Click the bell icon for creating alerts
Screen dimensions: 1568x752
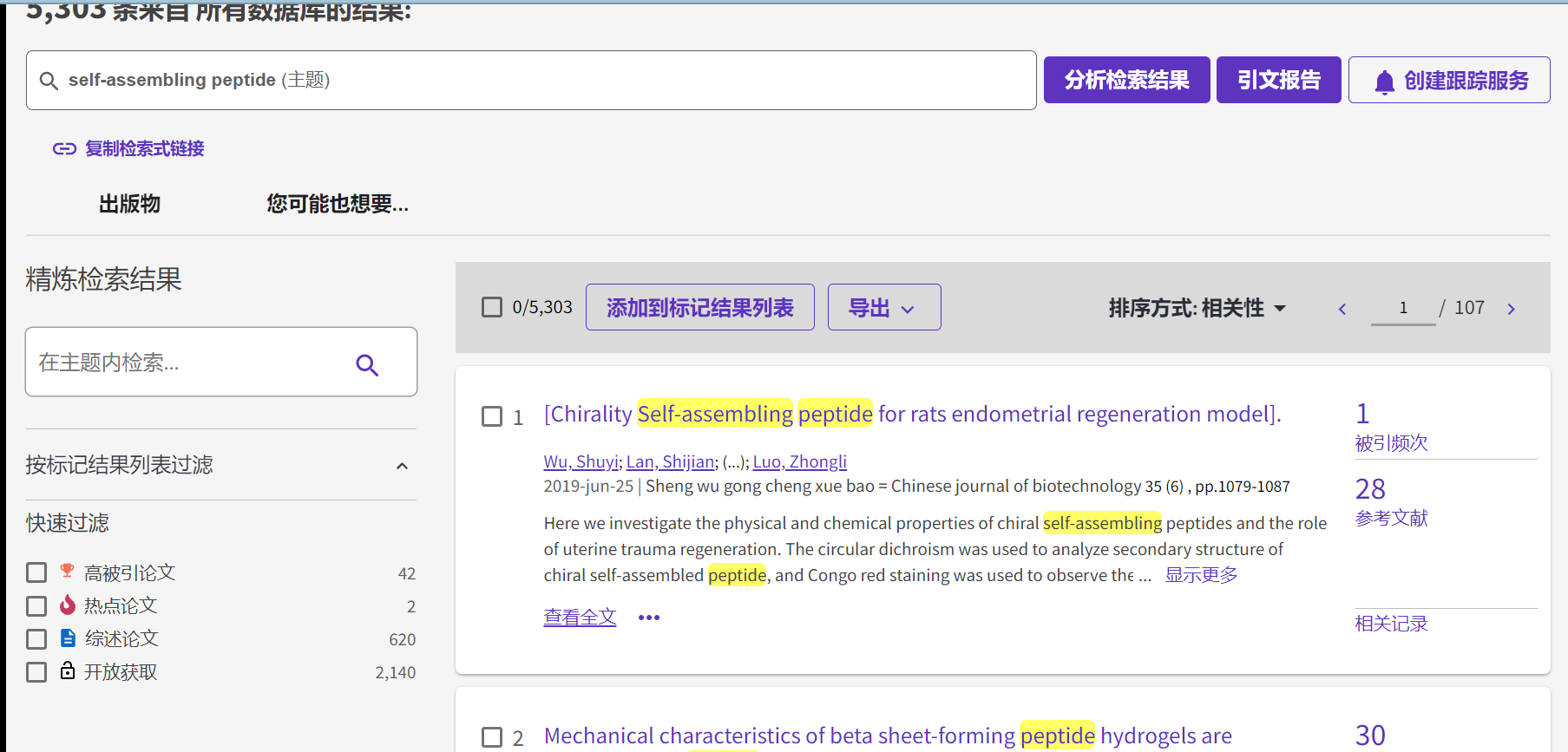(1384, 82)
